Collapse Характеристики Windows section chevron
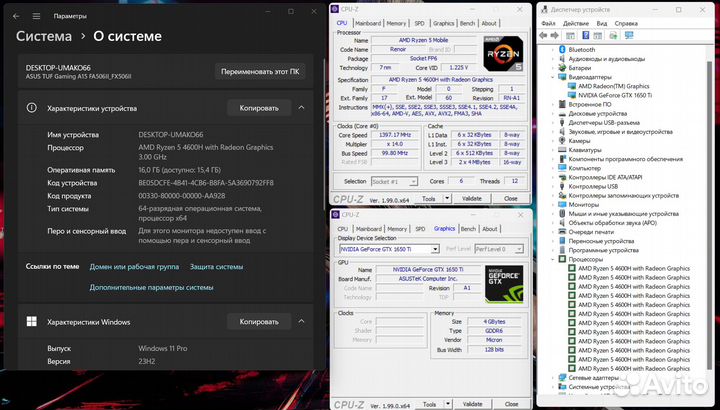Screen dimensions: 720x410 tap(301, 321)
